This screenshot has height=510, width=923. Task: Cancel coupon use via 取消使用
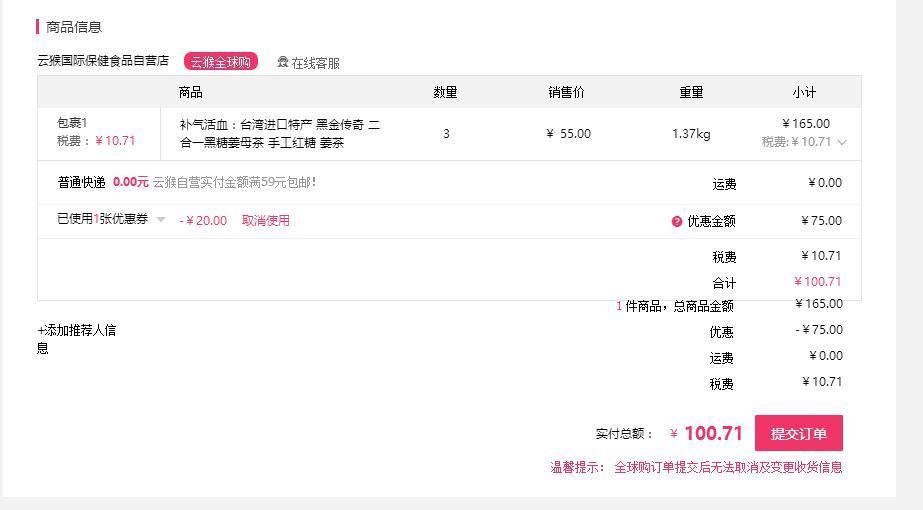tap(265, 220)
